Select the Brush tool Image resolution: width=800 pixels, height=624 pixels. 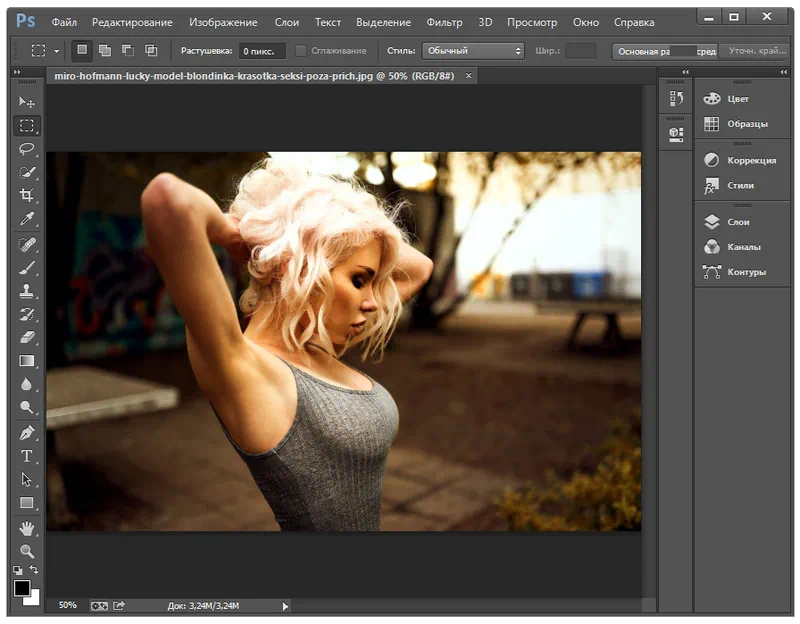pyautogui.click(x=27, y=268)
